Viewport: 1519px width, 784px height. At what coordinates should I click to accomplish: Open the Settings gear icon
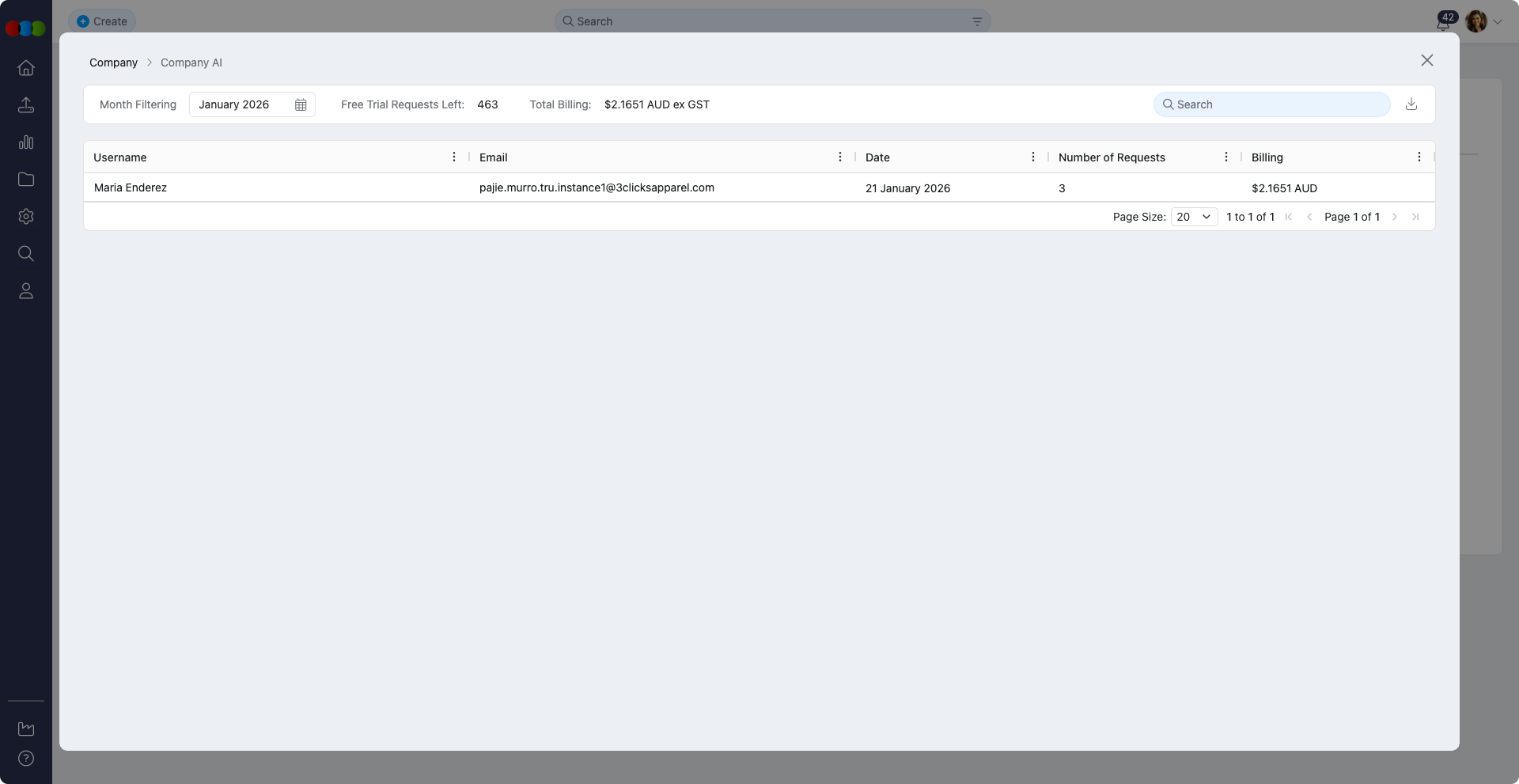click(26, 216)
